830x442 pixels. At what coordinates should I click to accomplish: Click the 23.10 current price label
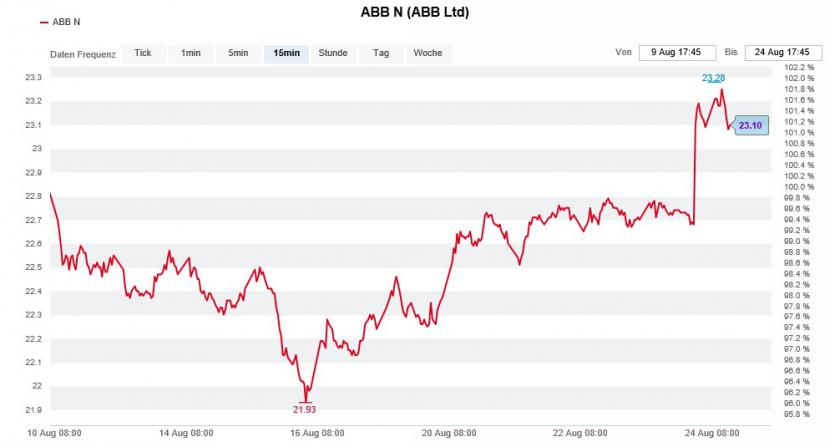751,125
